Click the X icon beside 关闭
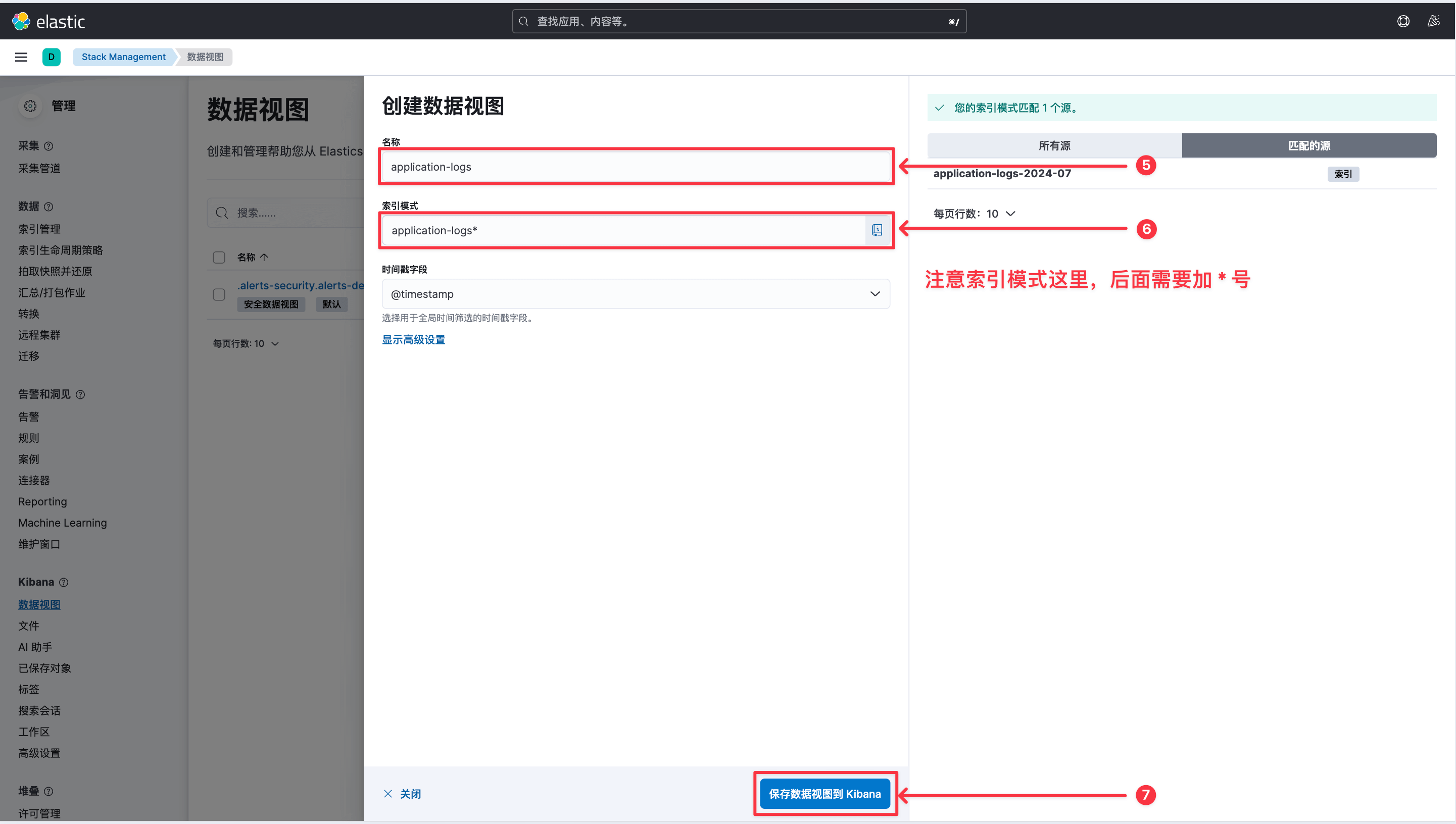The image size is (1456, 824). [388, 793]
